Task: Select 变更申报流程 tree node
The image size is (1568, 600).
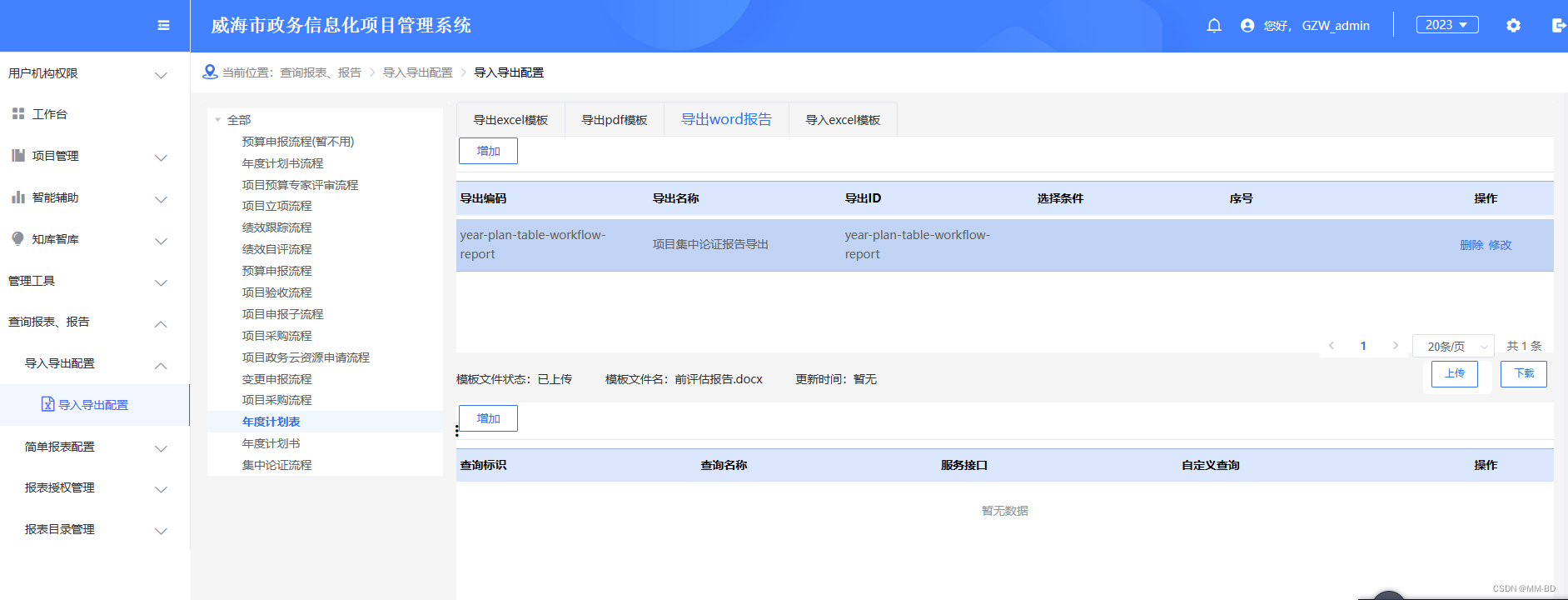Action: click(276, 379)
